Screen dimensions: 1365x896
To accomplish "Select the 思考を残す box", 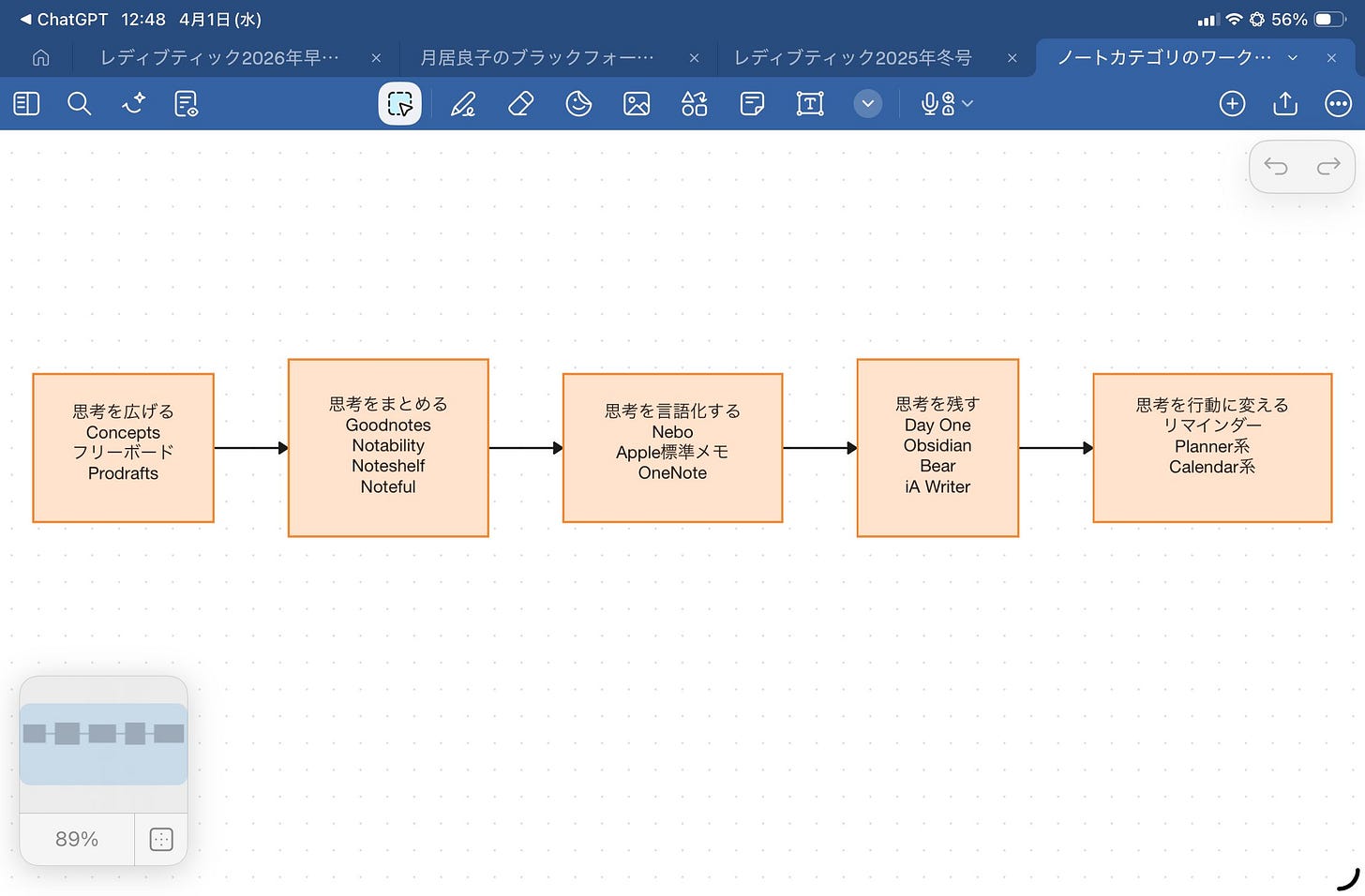I will point(937,448).
